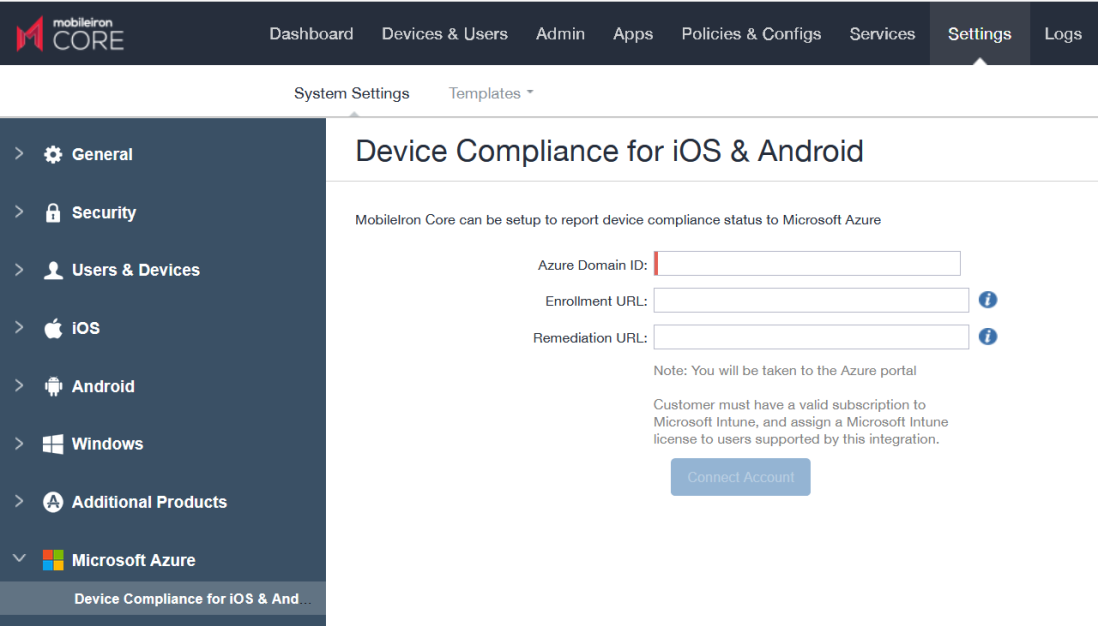Focus the Azure Domain ID field
Viewport: 1098px width, 626px height.
click(807, 263)
